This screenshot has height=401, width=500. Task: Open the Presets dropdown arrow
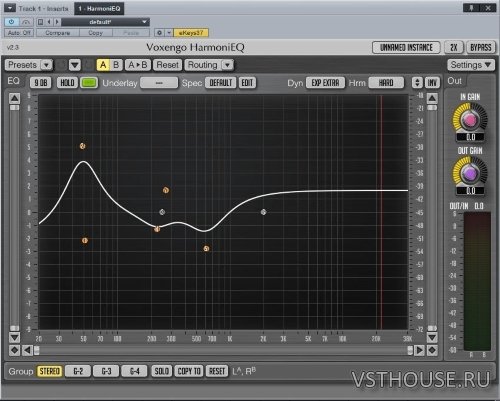click(46, 65)
